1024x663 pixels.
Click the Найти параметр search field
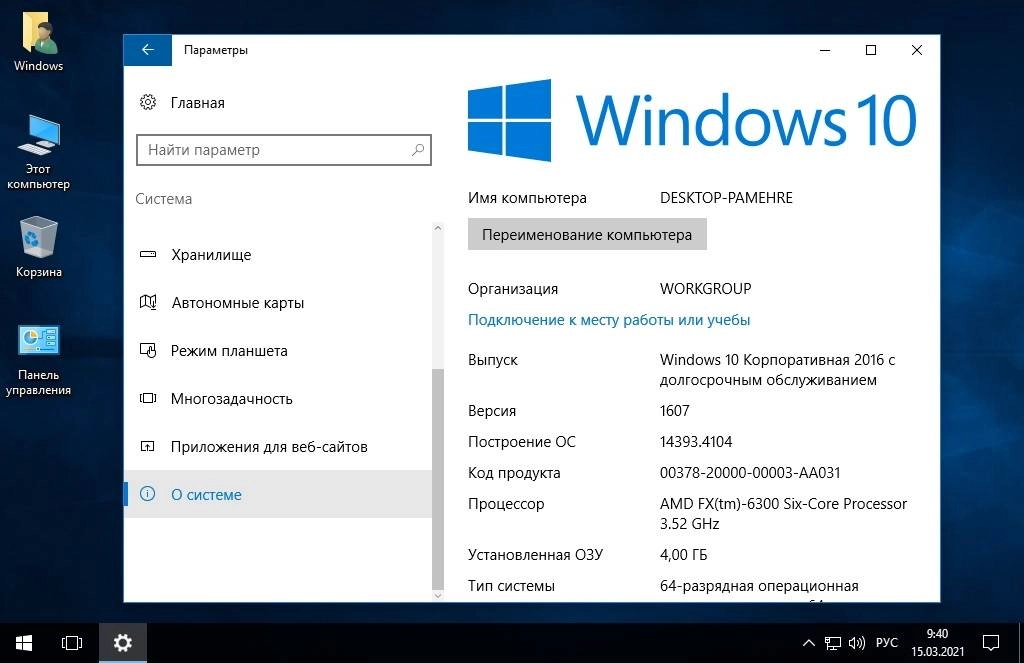[x=283, y=150]
